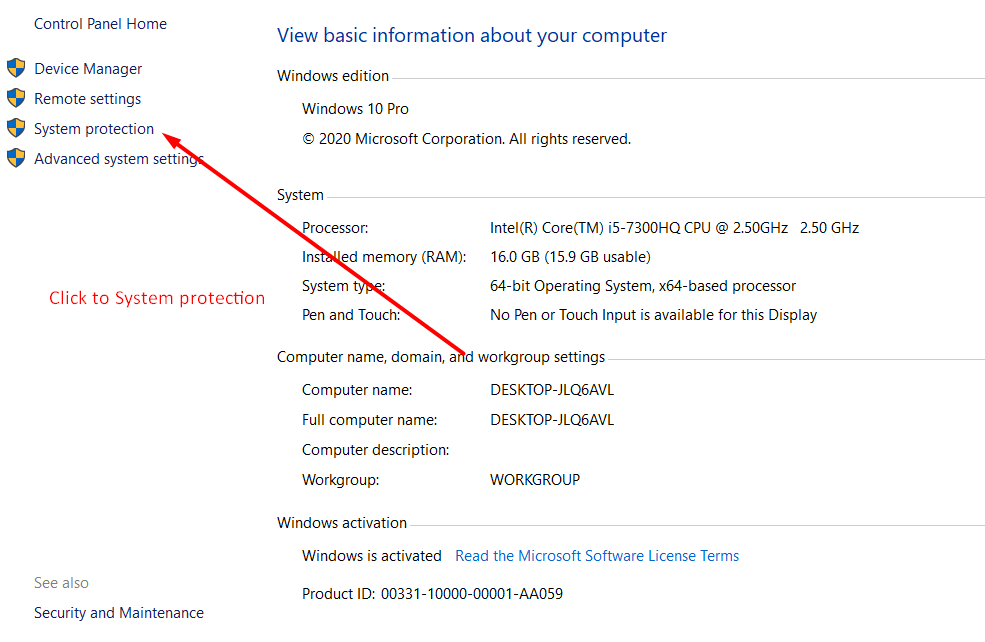This screenshot has width=985, height=642.
Task: Open the Remote settings link
Action: tap(87, 99)
